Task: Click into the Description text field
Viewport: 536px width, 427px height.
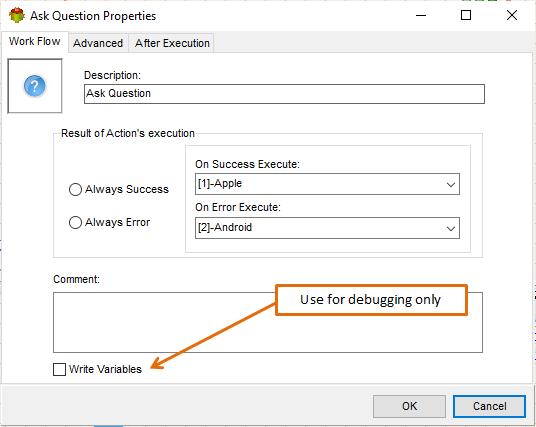Action: pos(284,94)
